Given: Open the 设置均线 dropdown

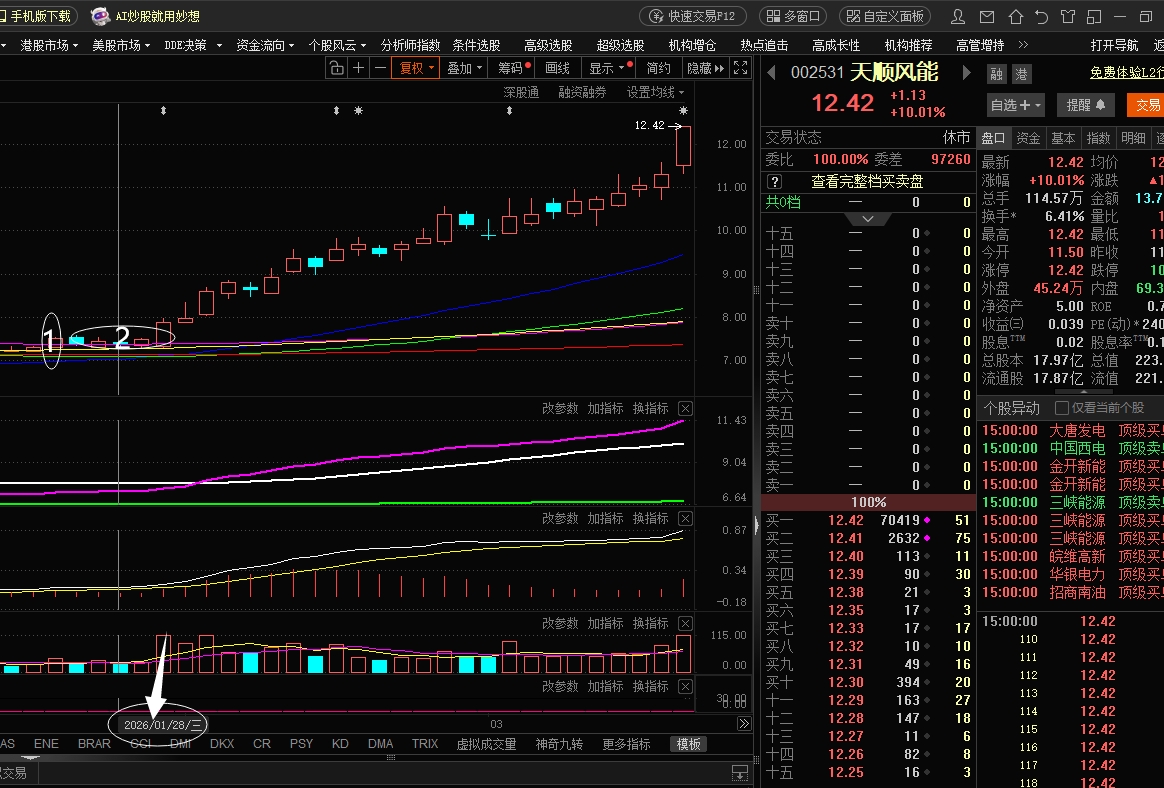Looking at the screenshot, I should coord(655,92).
